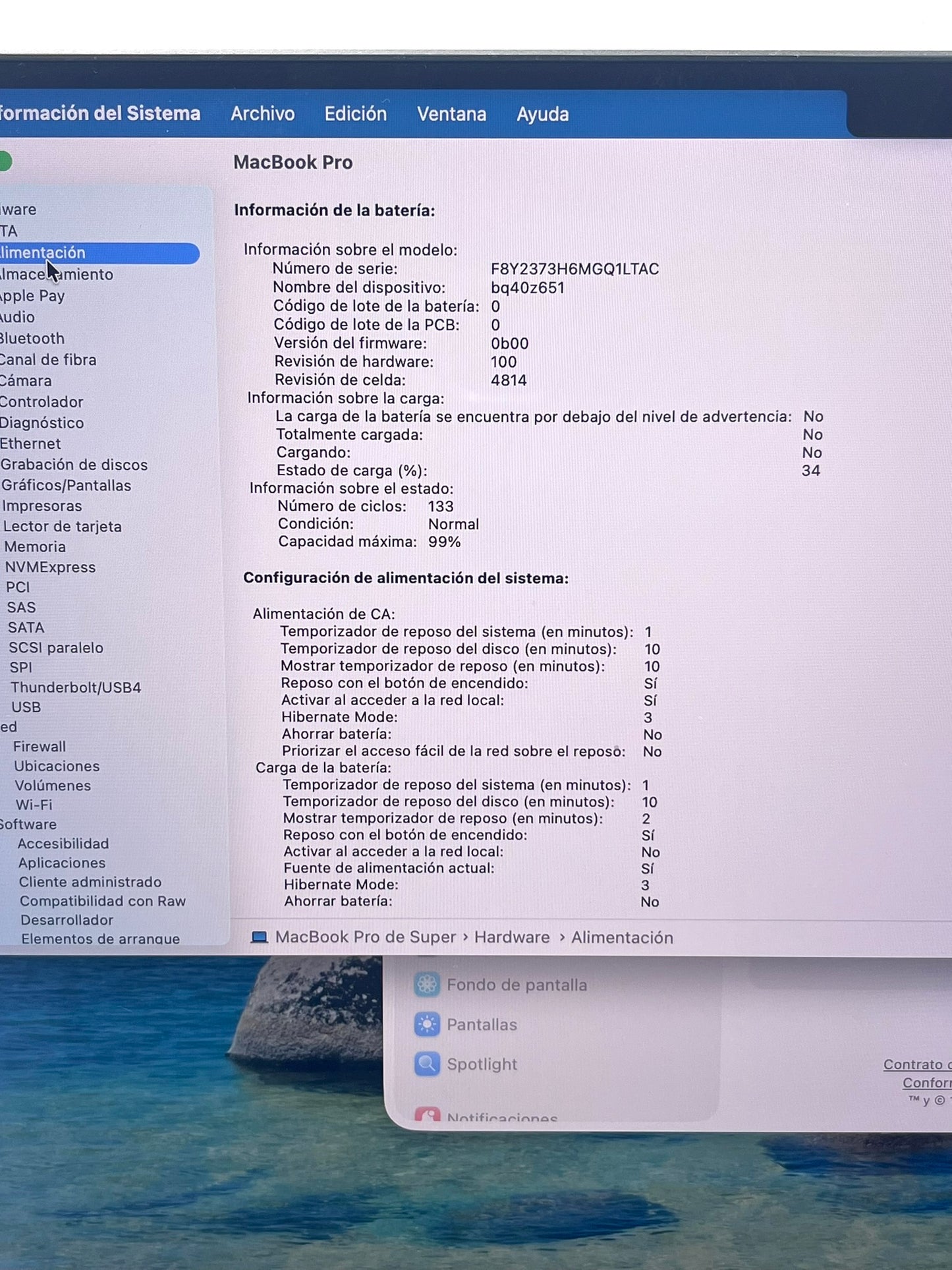Select USB in the sidebar

click(26, 707)
